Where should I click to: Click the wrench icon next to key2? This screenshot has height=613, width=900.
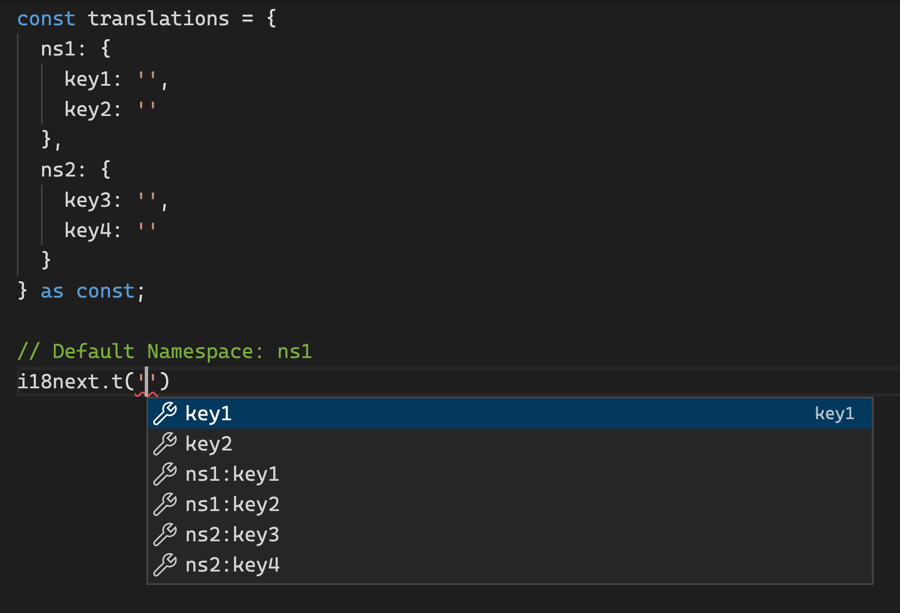coord(165,444)
